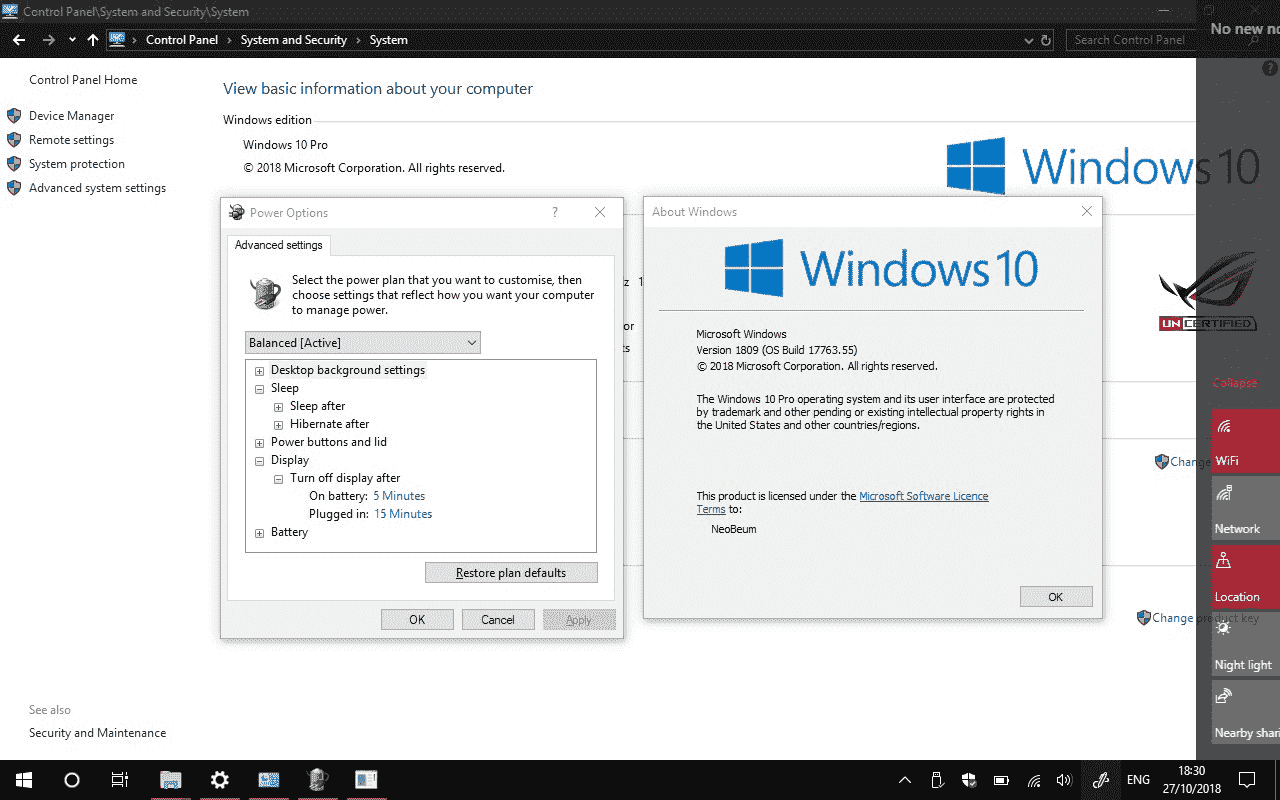Click the volume speaker tray icon
The width and height of the screenshot is (1280, 800).
tap(1064, 780)
